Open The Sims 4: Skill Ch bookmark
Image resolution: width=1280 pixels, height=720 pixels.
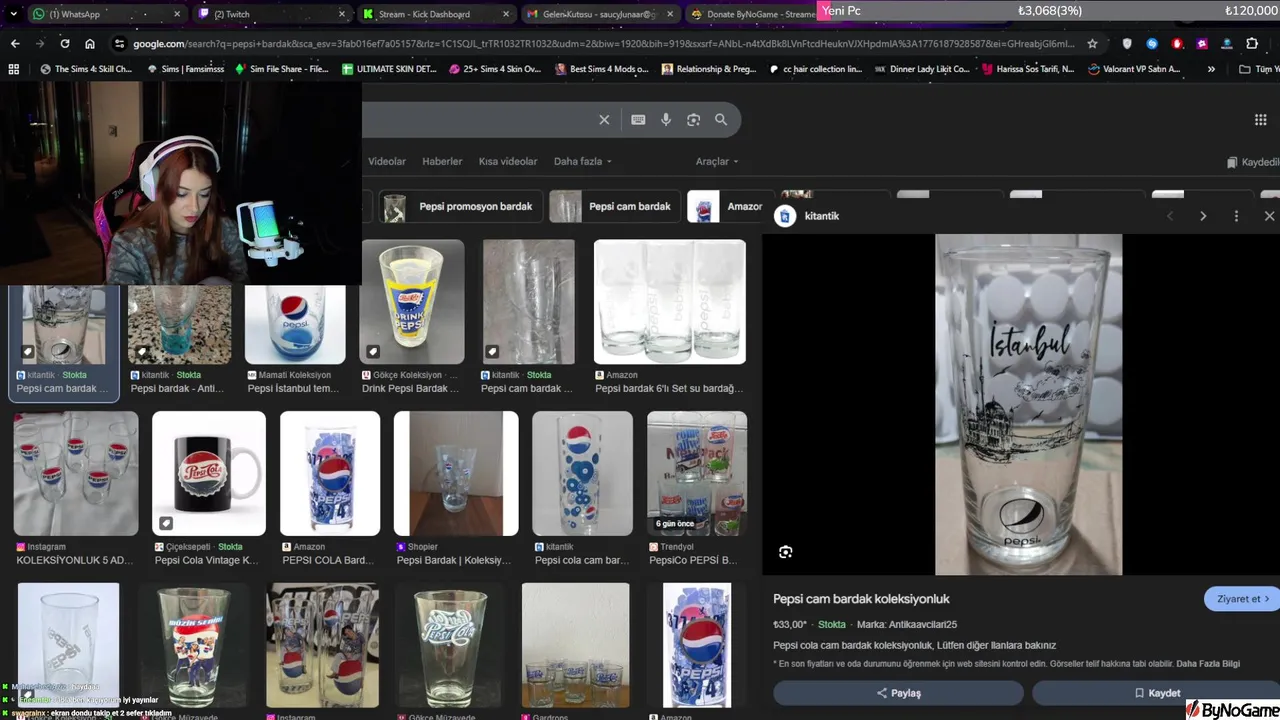[86, 69]
